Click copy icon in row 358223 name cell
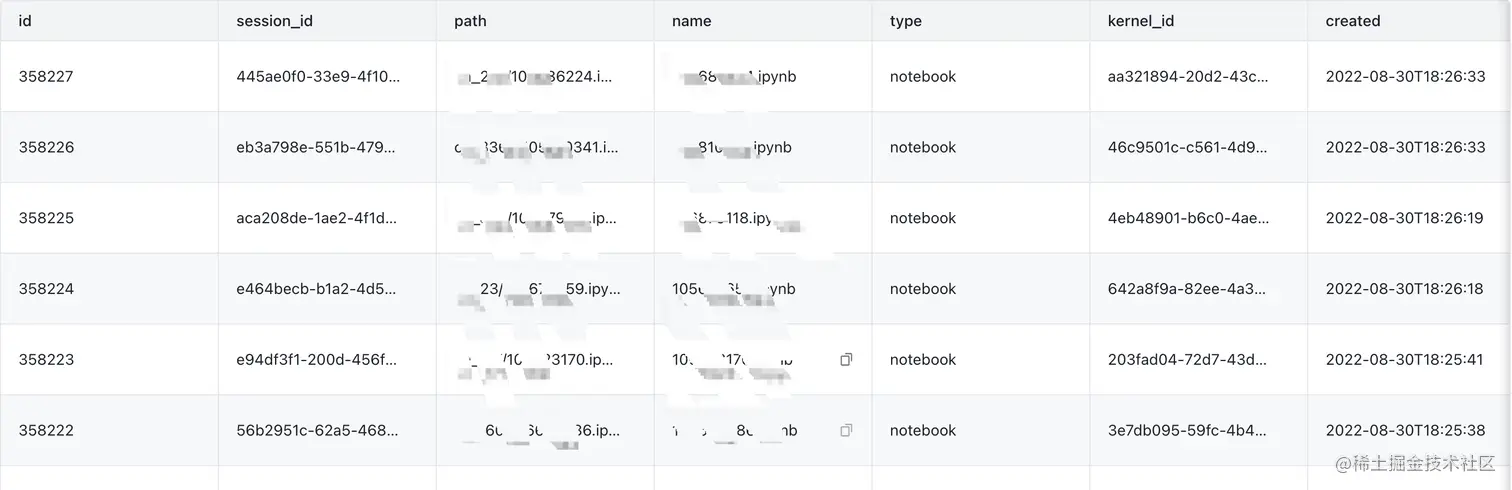Image resolution: width=1512 pixels, height=490 pixels. tap(846, 359)
